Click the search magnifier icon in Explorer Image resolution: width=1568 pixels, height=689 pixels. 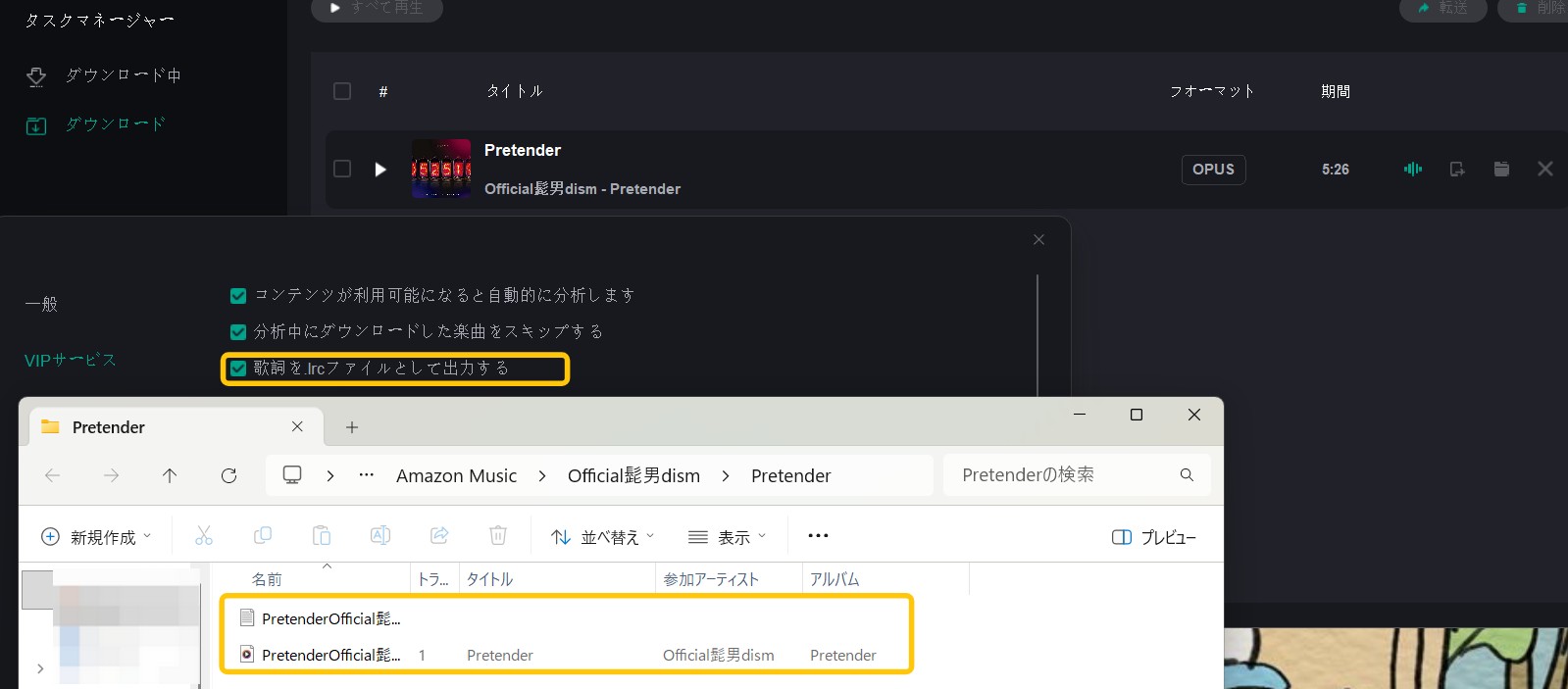(x=1187, y=475)
